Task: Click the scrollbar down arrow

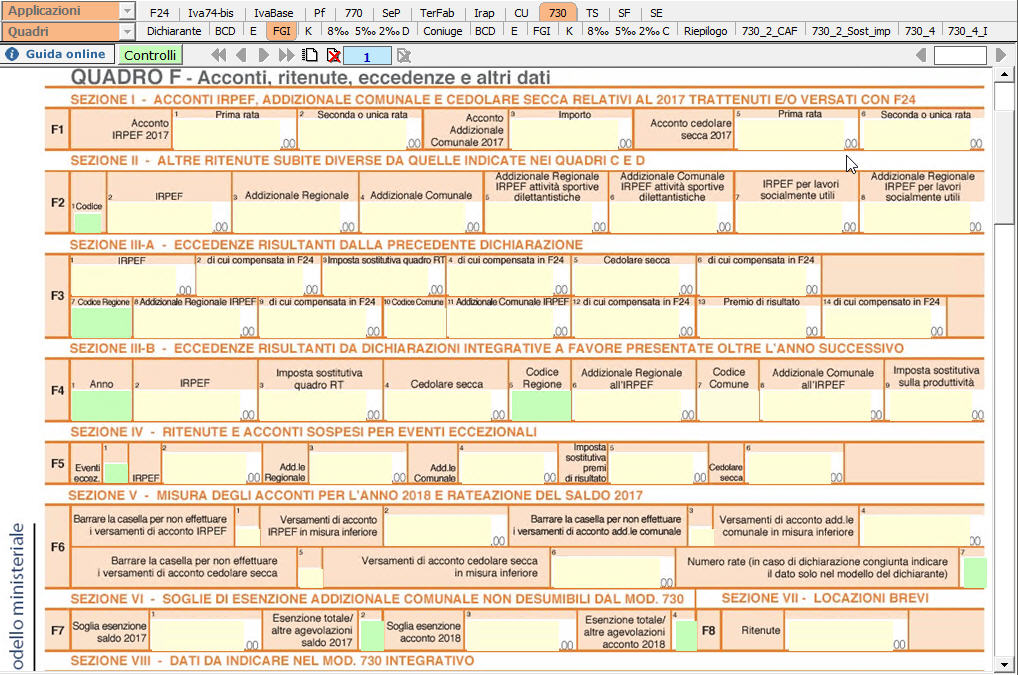Action: point(1004,665)
